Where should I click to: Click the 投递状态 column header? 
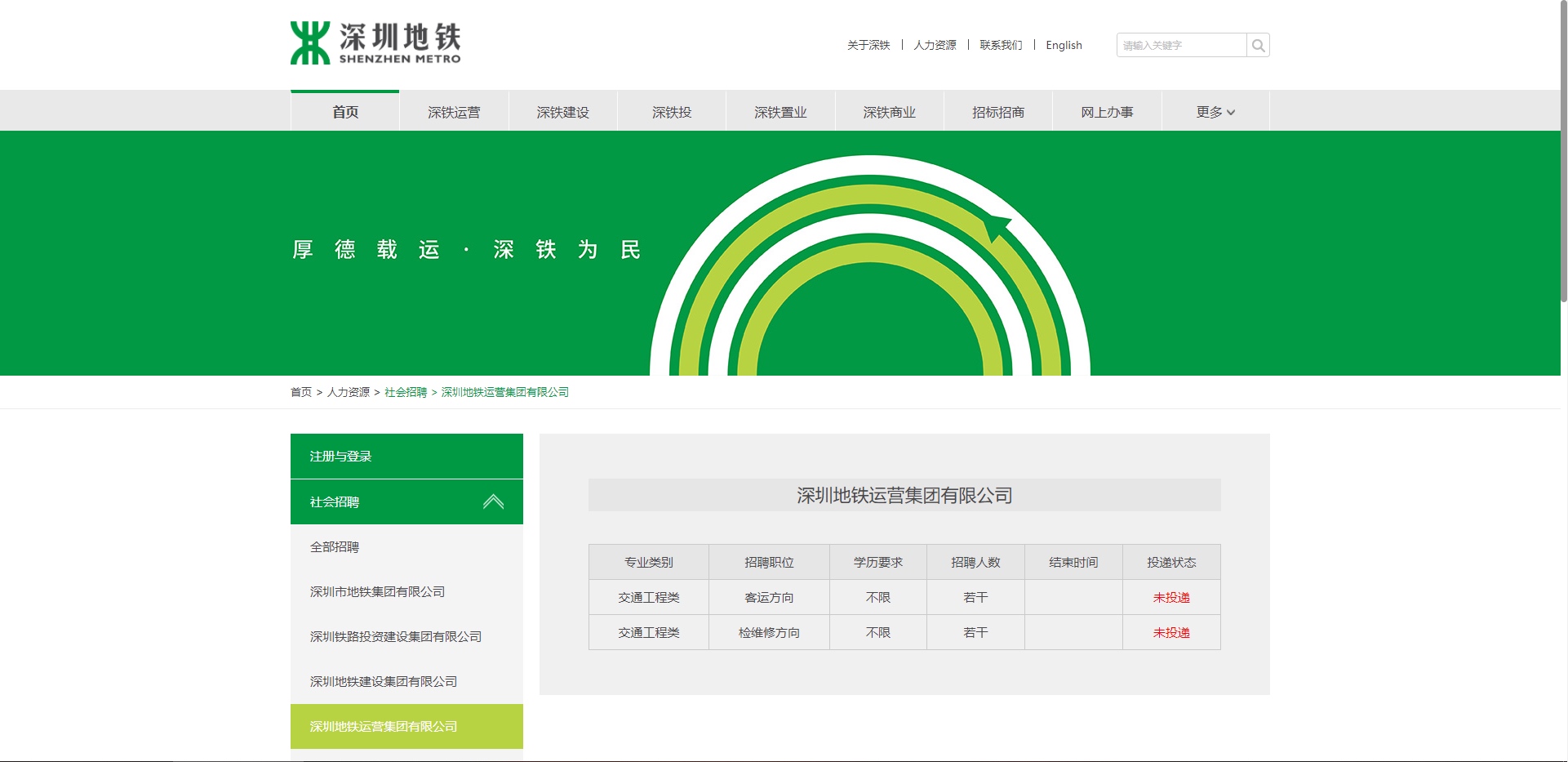click(x=1171, y=562)
